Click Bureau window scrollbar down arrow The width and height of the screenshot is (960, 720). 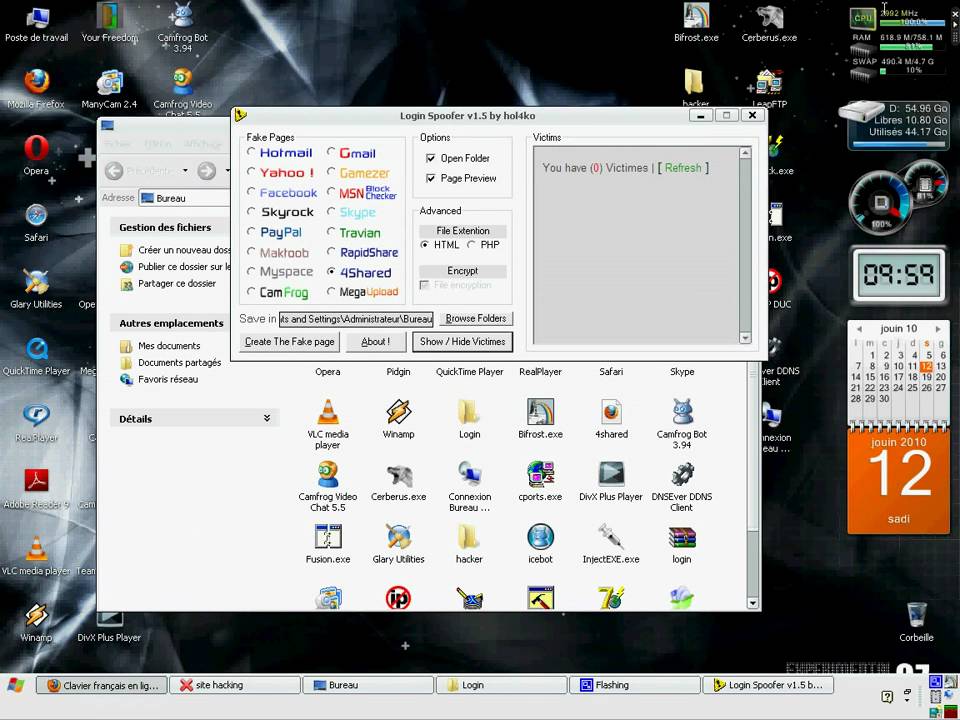click(752, 603)
